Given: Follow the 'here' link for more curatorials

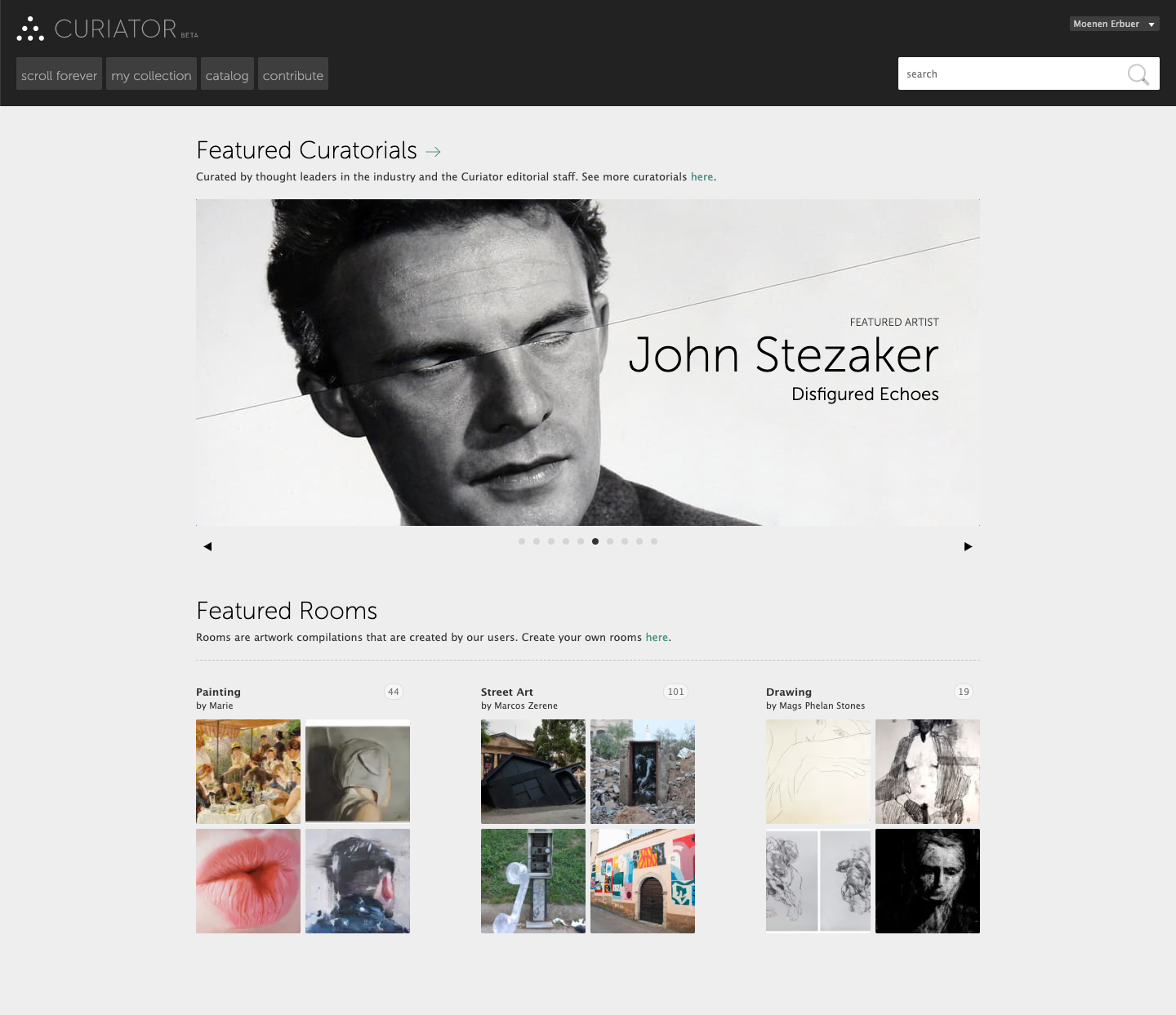Looking at the screenshot, I should click(702, 176).
